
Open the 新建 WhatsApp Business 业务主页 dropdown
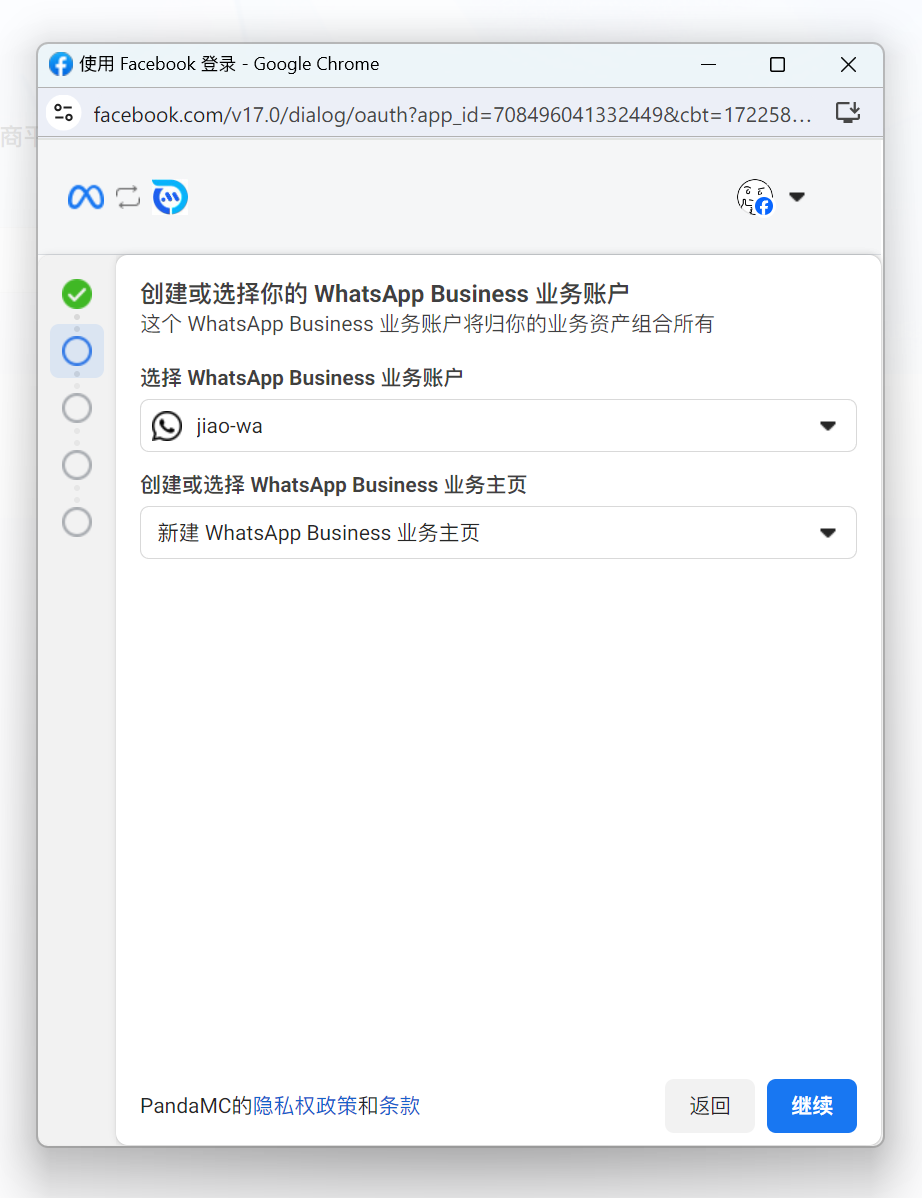coord(498,533)
